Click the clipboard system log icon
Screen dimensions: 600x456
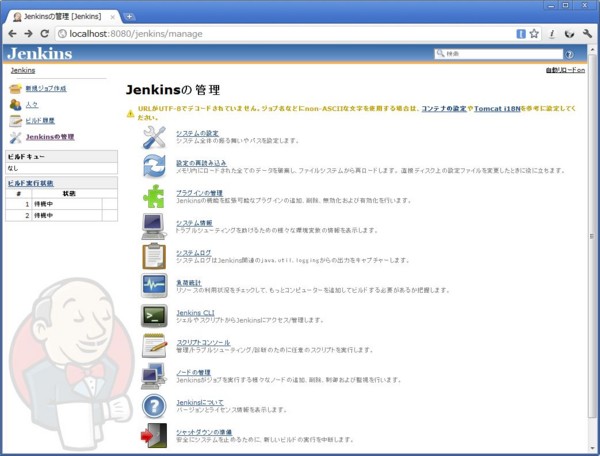pos(154,256)
